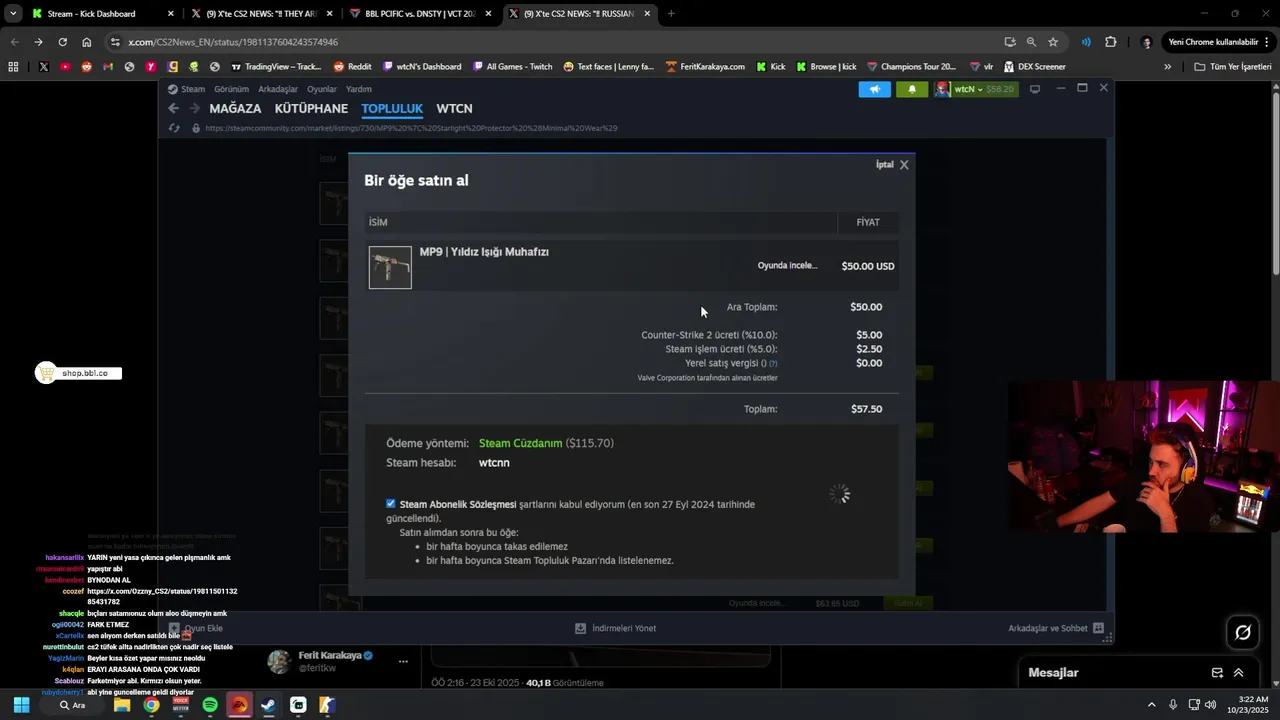Viewport: 1280px width, 720px height.
Task: Select the TOPLULUK tab in Steam
Action: point(392,108)
